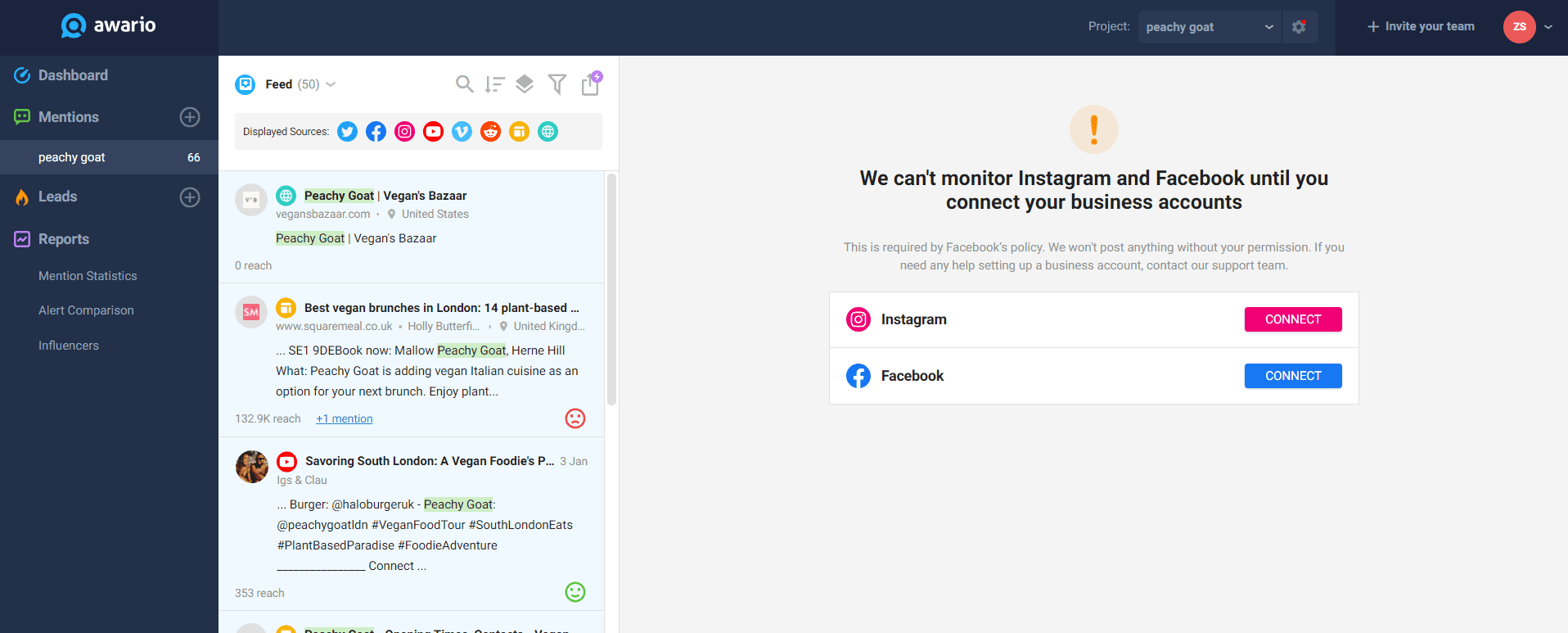Click the web globe icon on Vegan's Bazaar
The image size is (1568, 633).
pos(286,196)
